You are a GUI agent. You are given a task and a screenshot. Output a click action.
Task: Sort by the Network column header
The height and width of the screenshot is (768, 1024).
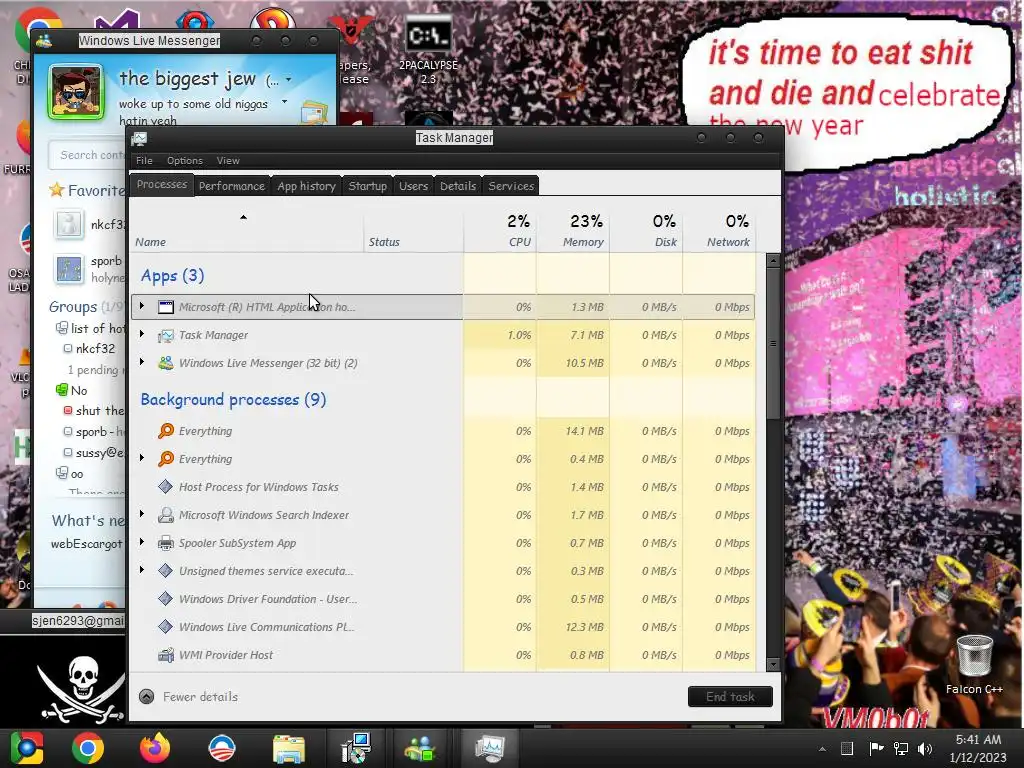[x=718, y=231]
